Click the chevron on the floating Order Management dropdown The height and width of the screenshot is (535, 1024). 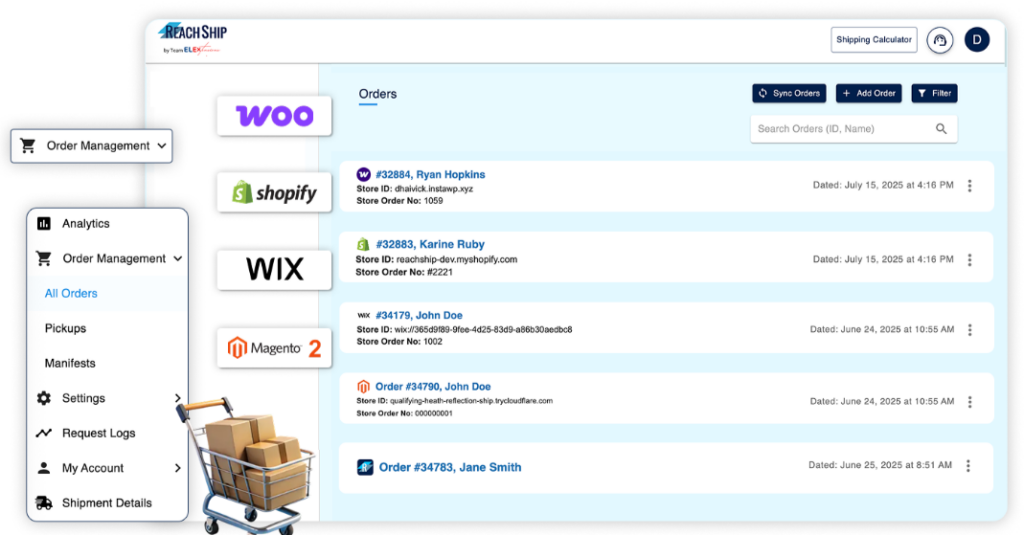(x=161, y=146)
